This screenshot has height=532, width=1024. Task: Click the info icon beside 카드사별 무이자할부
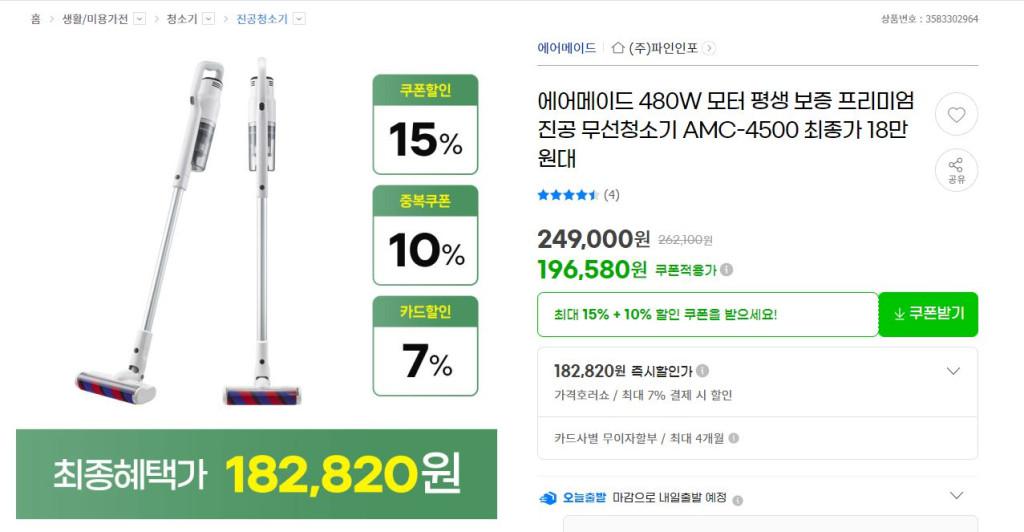click(x=734, y=438)
